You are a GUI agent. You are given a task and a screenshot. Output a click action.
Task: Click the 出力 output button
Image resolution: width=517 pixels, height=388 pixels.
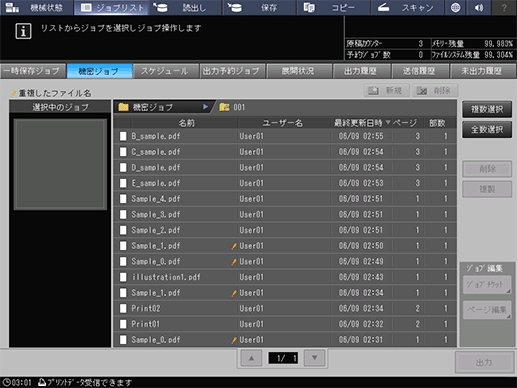(x=484, y=362)
